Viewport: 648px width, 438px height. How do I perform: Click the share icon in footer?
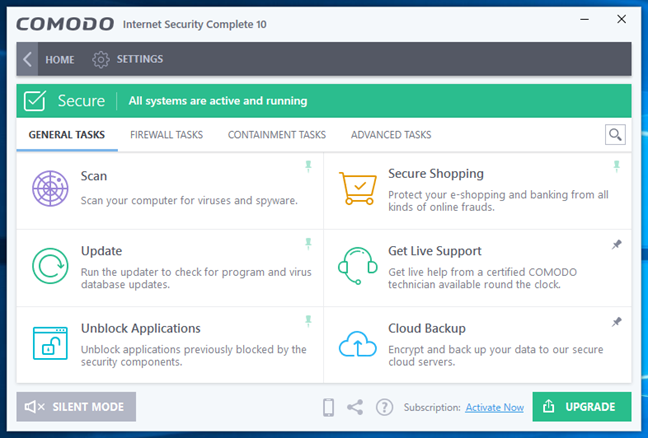pos(355,407)
